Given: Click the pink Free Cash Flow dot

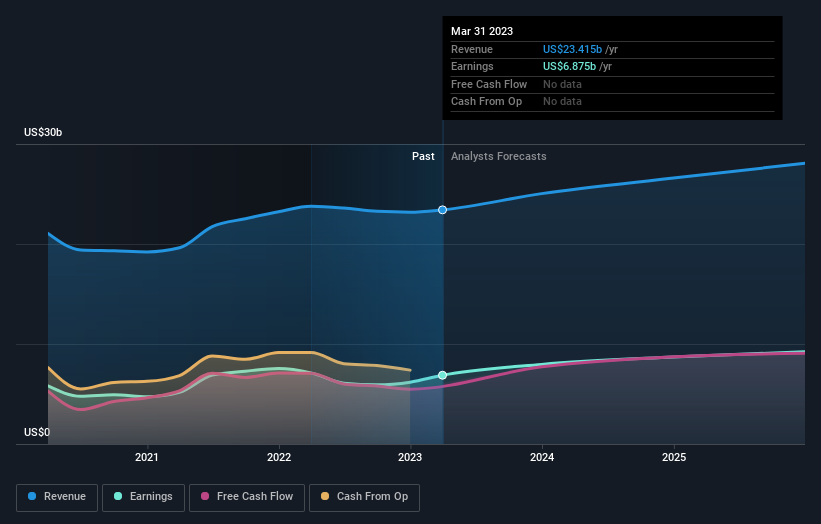Looking at the screenshot, I should coord(205,496).
